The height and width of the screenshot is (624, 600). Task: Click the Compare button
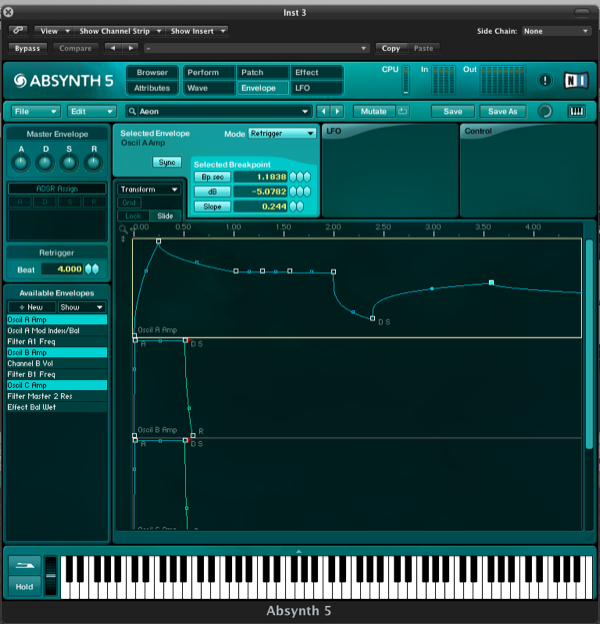point(75,48)
